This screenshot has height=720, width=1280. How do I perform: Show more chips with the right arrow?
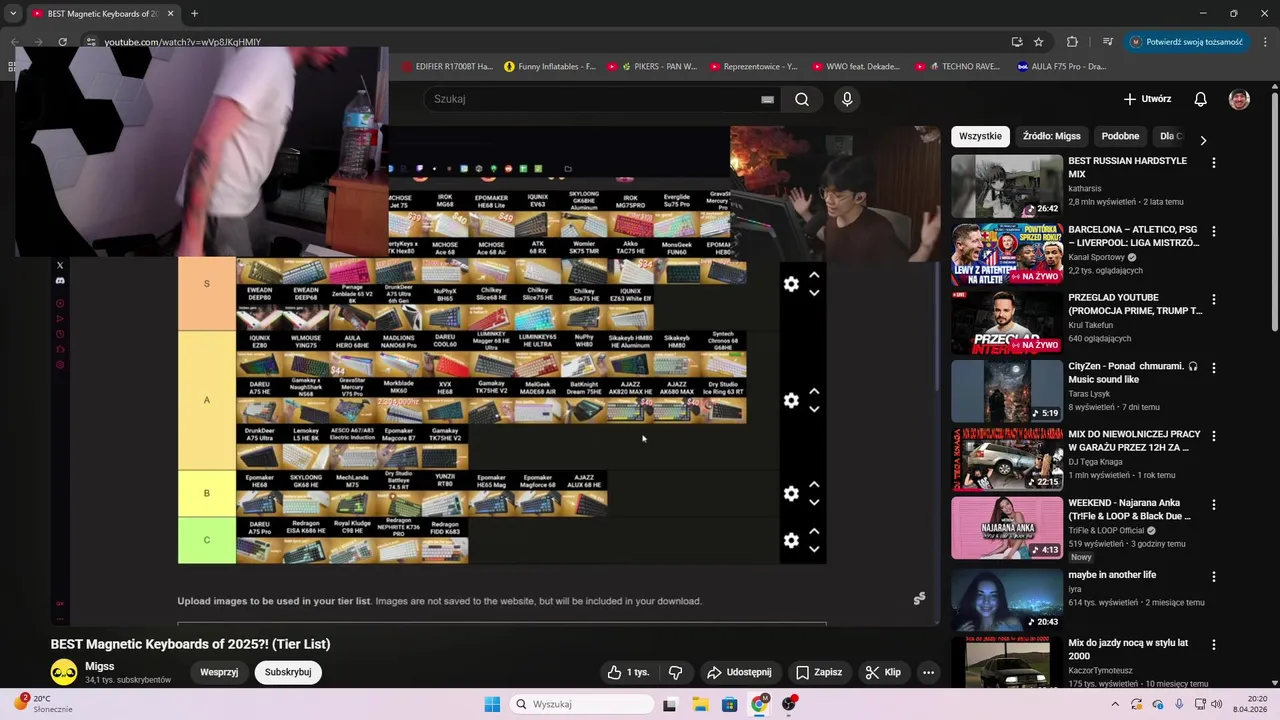click(1203, 140)
